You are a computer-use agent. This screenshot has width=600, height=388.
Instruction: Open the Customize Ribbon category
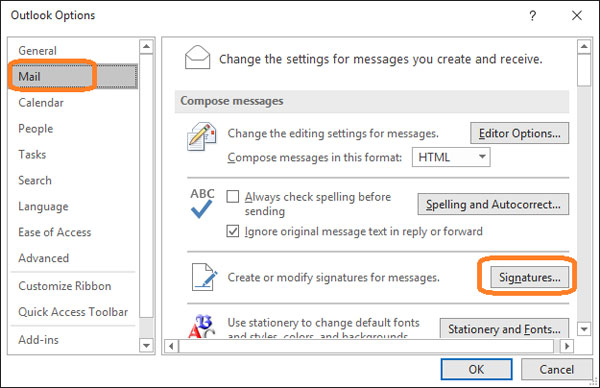[65, 286]
